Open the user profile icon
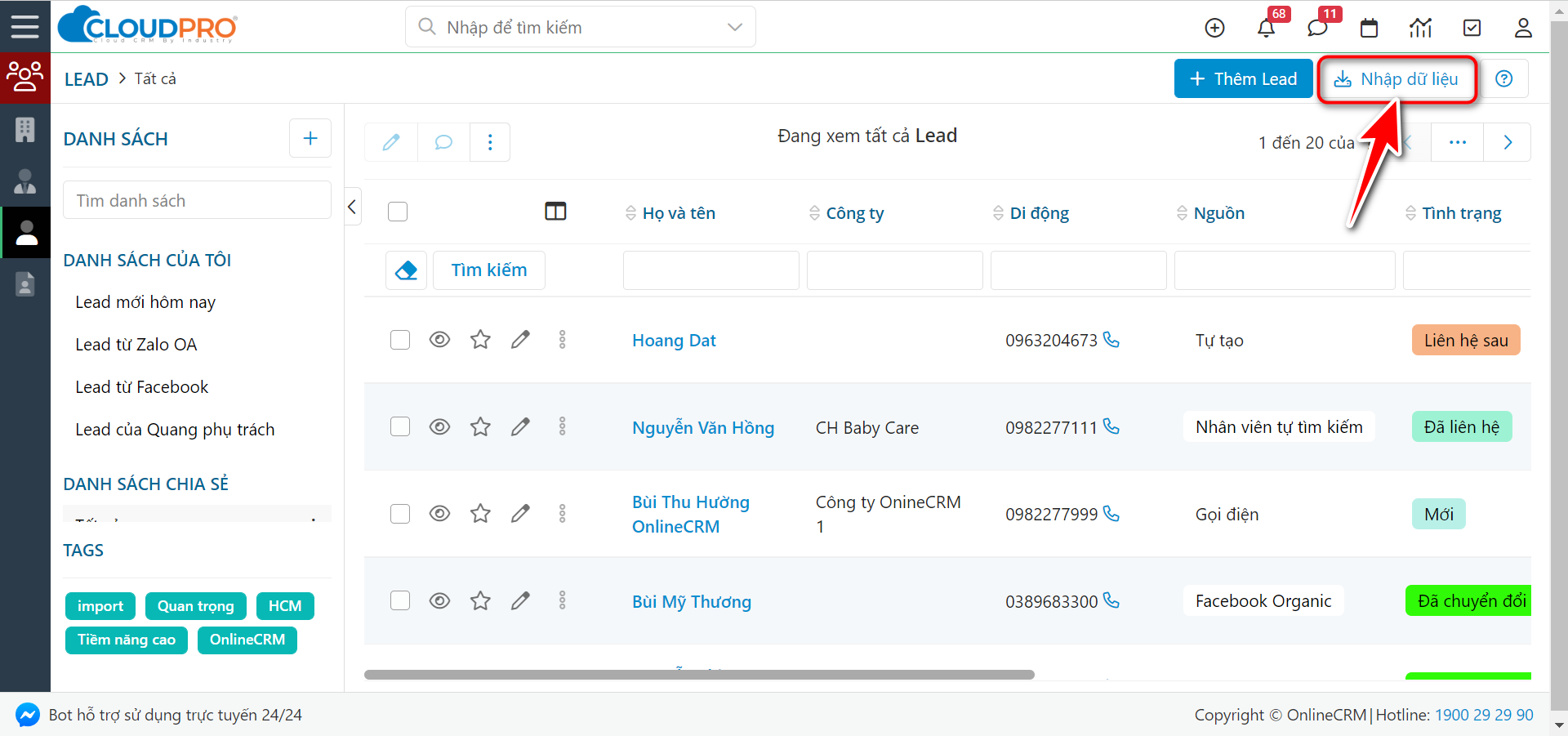This screenshot has height=736, width=1568. click(x=1523, y=28)
